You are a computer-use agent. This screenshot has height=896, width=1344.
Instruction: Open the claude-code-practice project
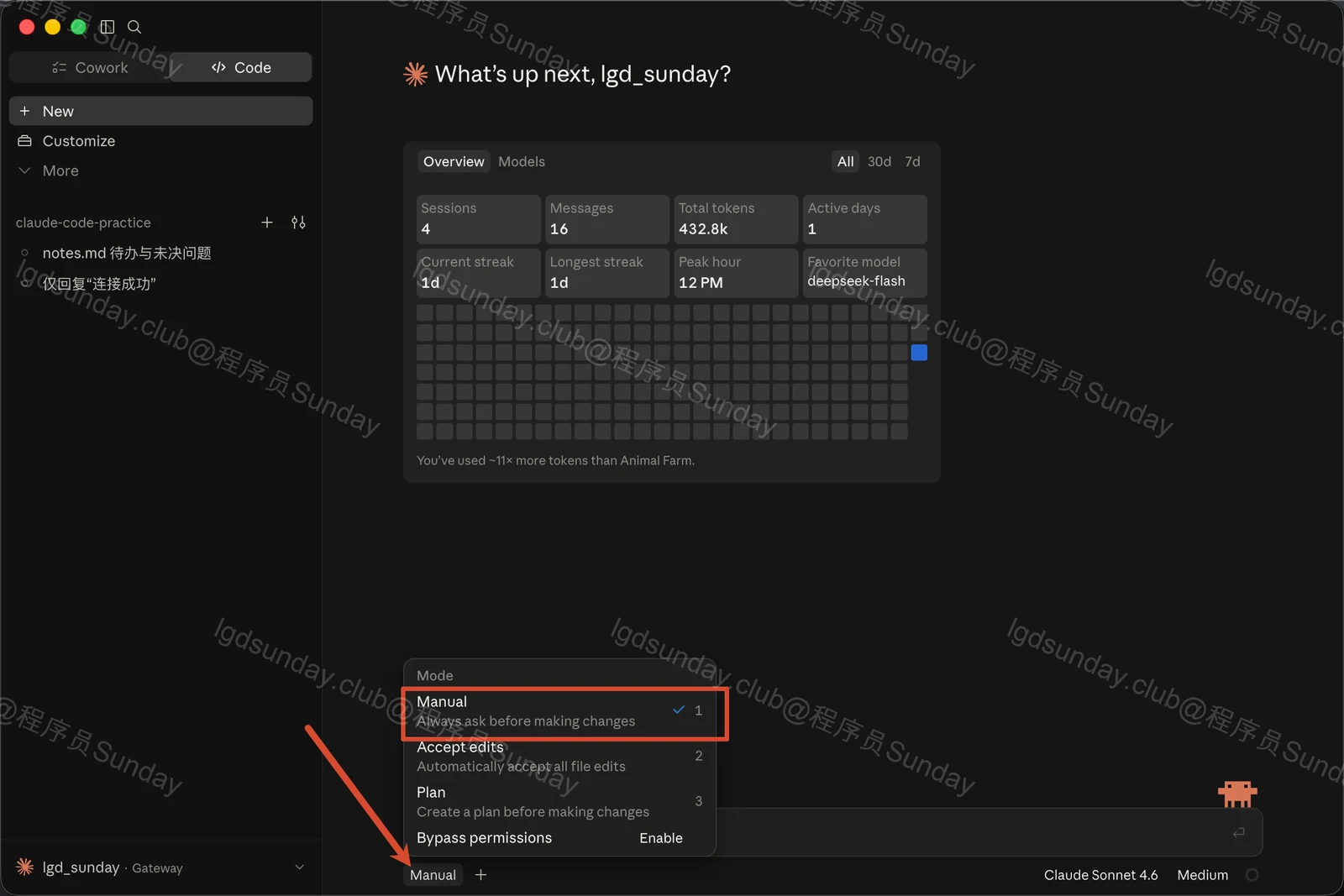click(x=83, y=223)
